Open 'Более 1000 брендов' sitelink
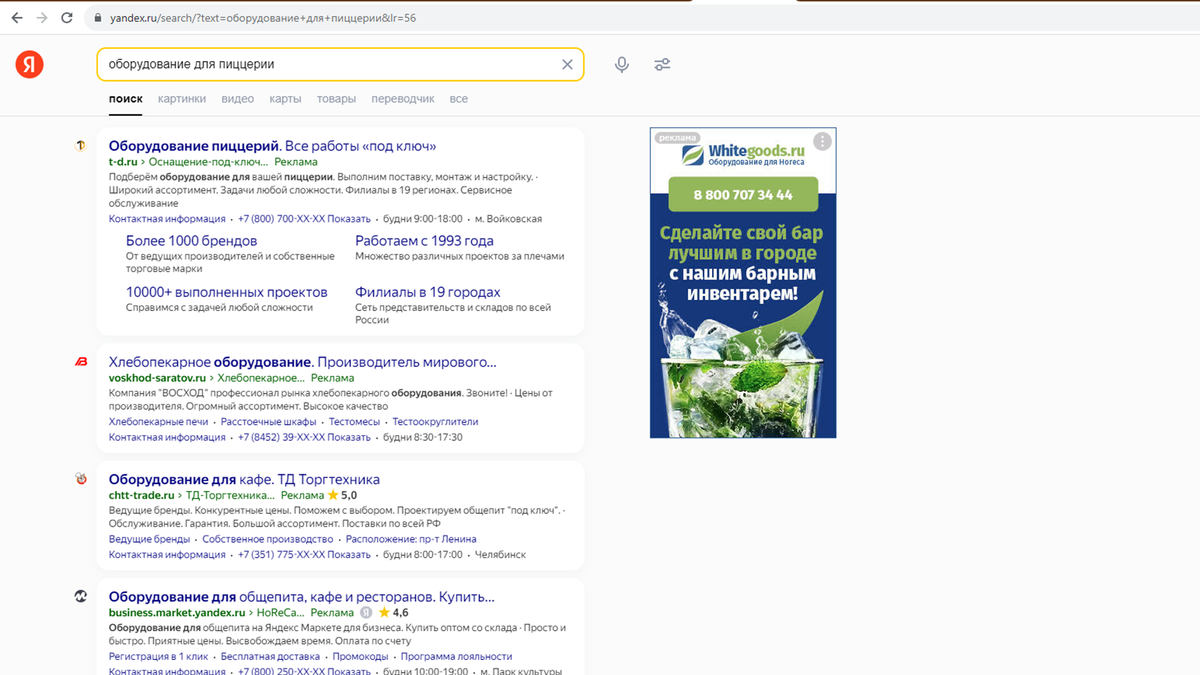This screenshot has height=675, width=1200. click(191, 241)
